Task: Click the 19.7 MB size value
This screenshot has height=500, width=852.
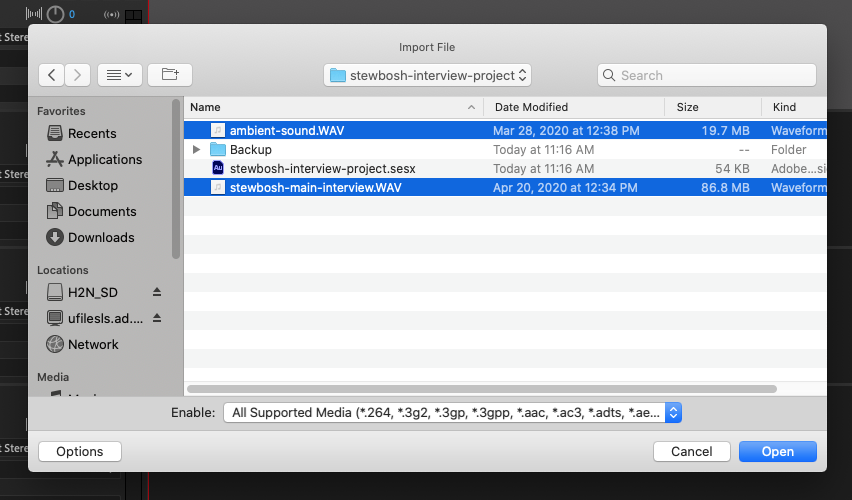Action: 725,130
